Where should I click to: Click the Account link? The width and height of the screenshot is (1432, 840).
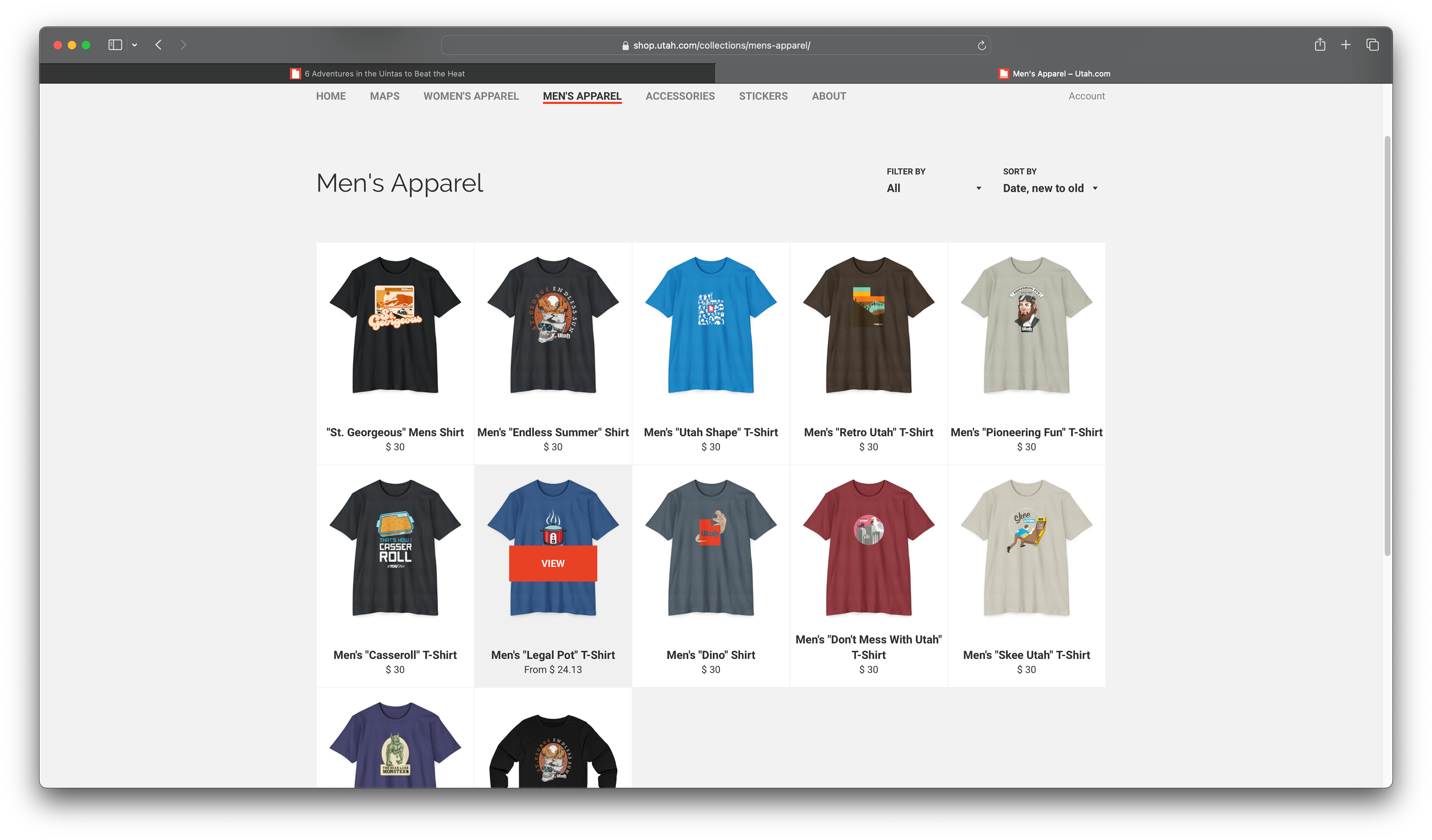1087,96
